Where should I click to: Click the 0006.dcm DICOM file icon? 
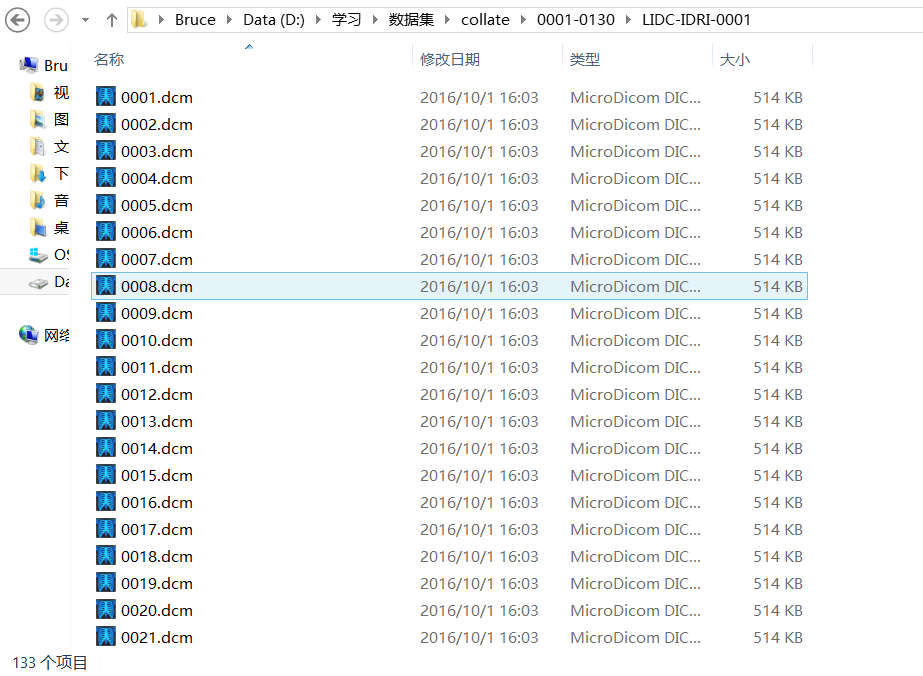point(106,232)
